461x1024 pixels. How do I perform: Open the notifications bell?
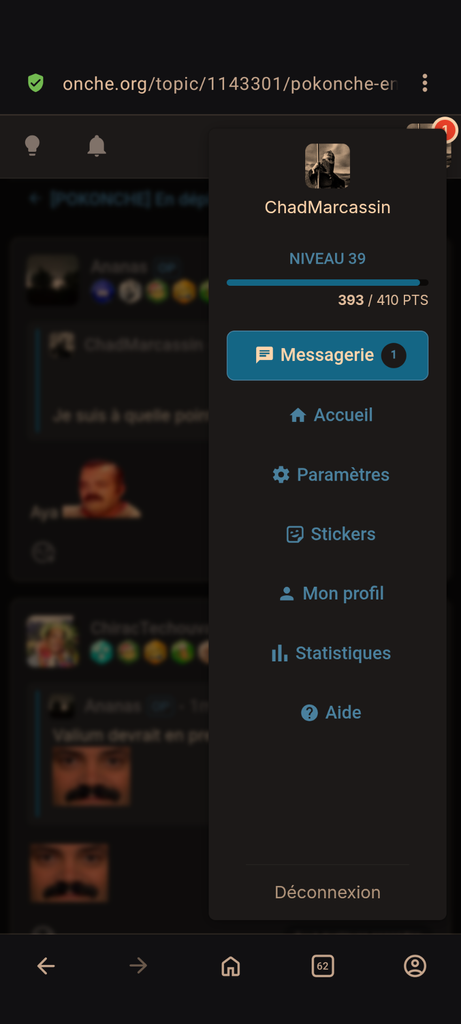[x=97, y=146]
